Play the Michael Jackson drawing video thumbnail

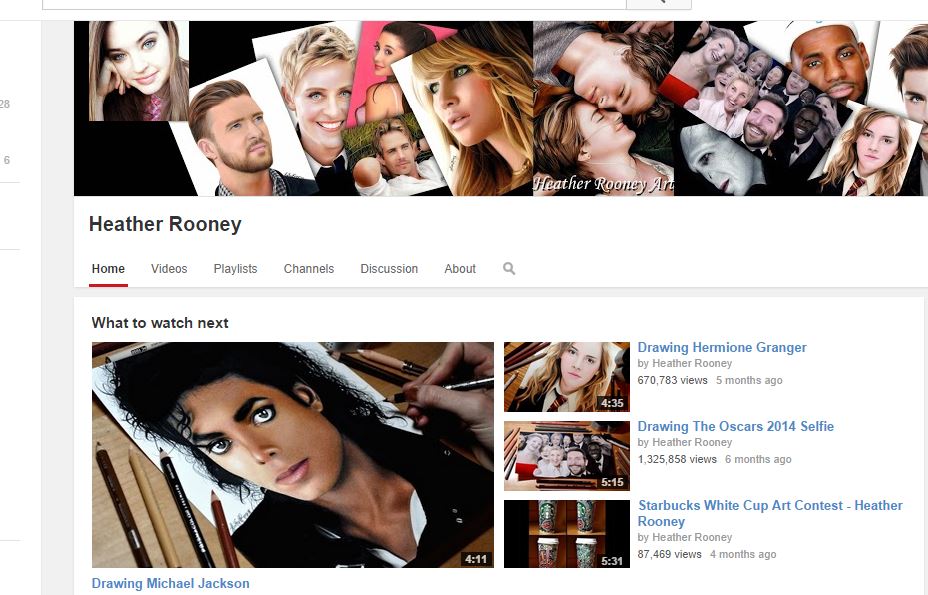pyautogui.click(x=293, y=455)
